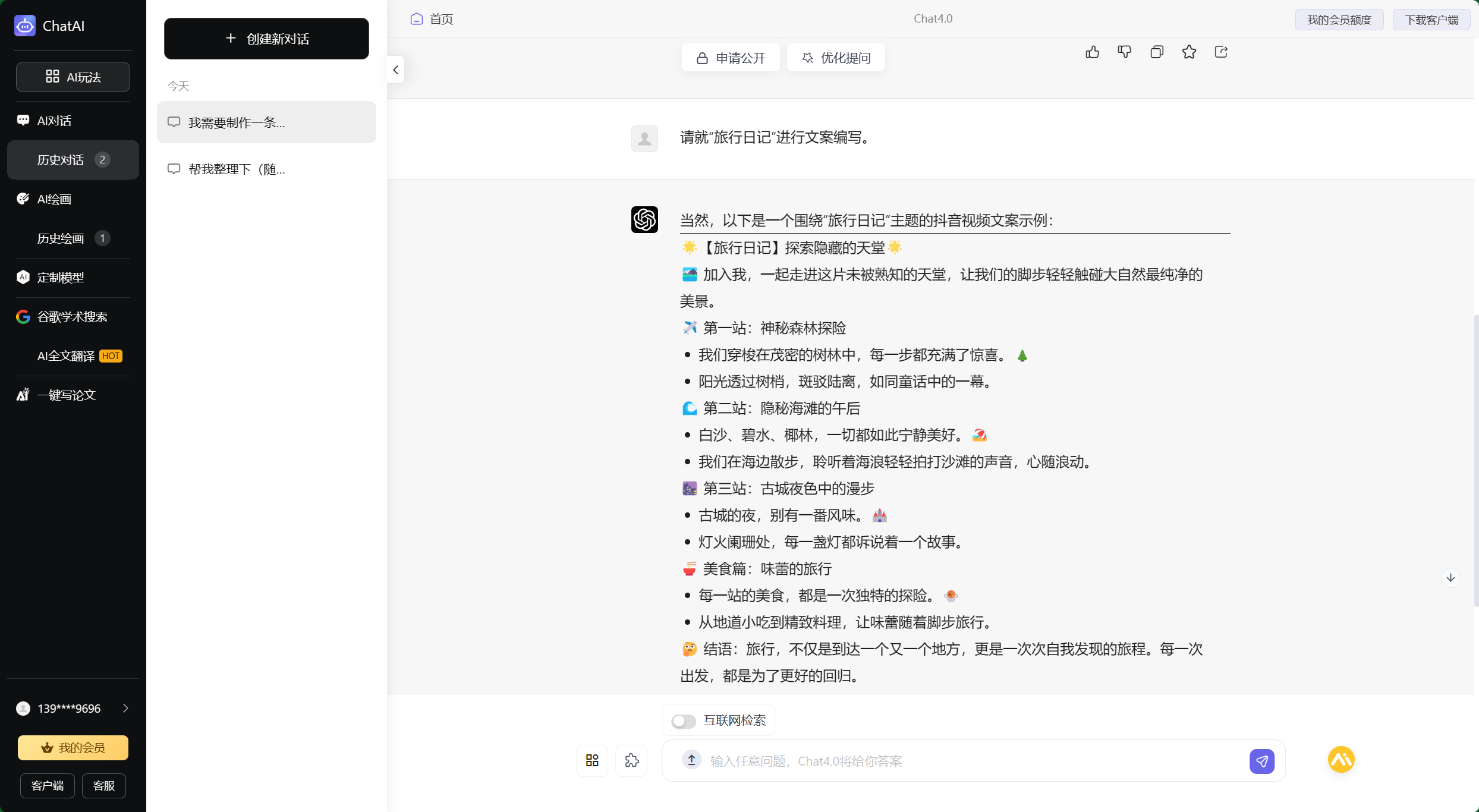Upload a file via arrow icon
Screen dimensions: 1479x812
click(691, 760)
